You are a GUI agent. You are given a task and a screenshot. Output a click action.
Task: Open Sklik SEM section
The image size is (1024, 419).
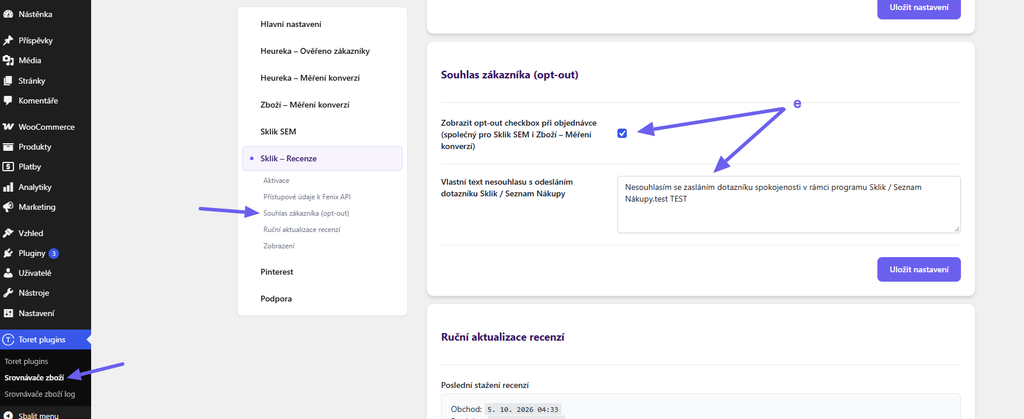pyautogui.click(x=278, y=131)
